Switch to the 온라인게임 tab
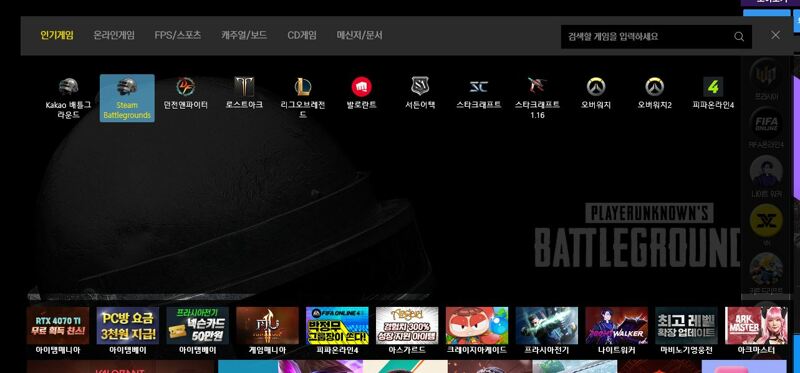Image resolution: width=800 pixels, height=373 pixels. [114, 36]
